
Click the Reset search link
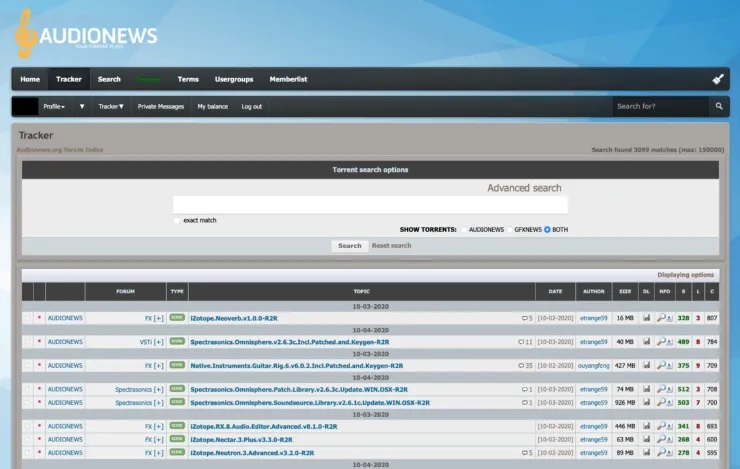[x=391, y=245]
